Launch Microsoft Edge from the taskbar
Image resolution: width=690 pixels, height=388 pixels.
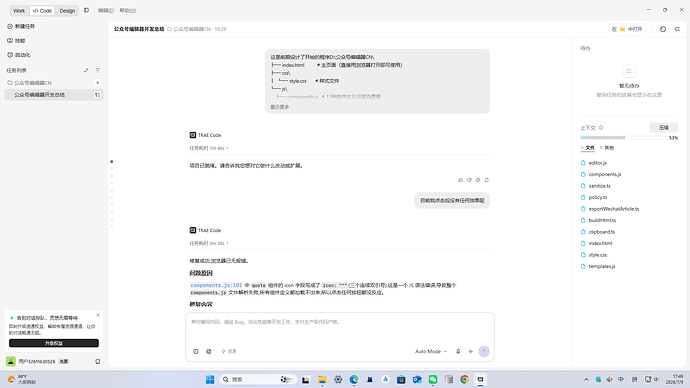point(354,379)
